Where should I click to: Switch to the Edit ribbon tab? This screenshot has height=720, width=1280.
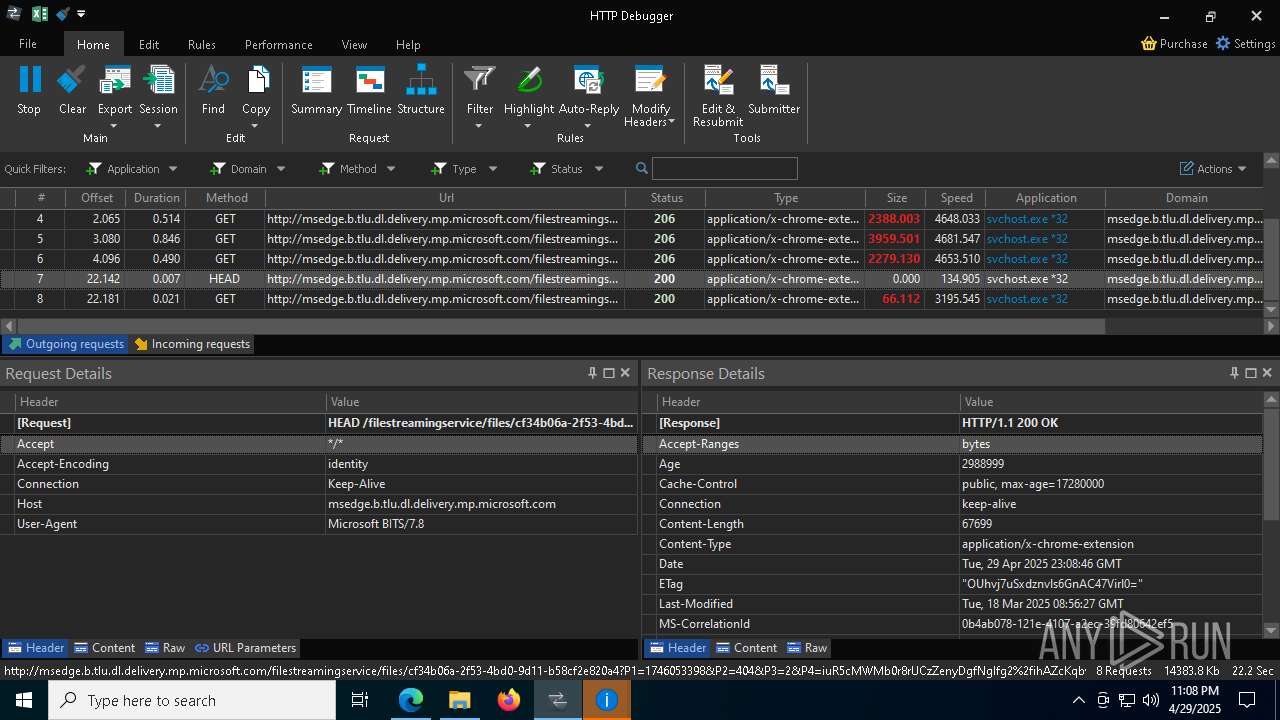click(x=149, y=44)
